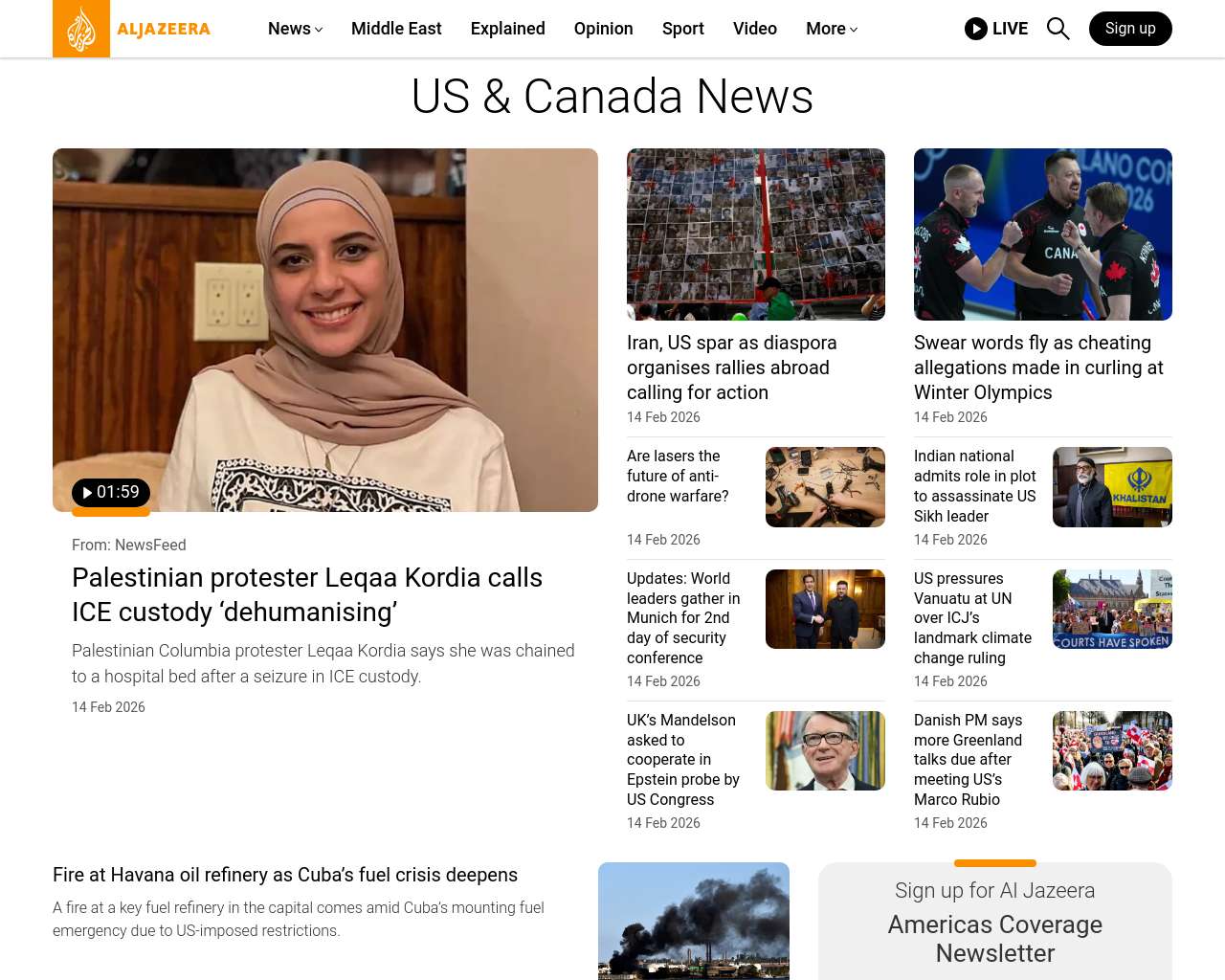View the diaspora rally photo wall thumbnail
The height and width of the screenshot is (980, 1225).
(x=756, y=234)
